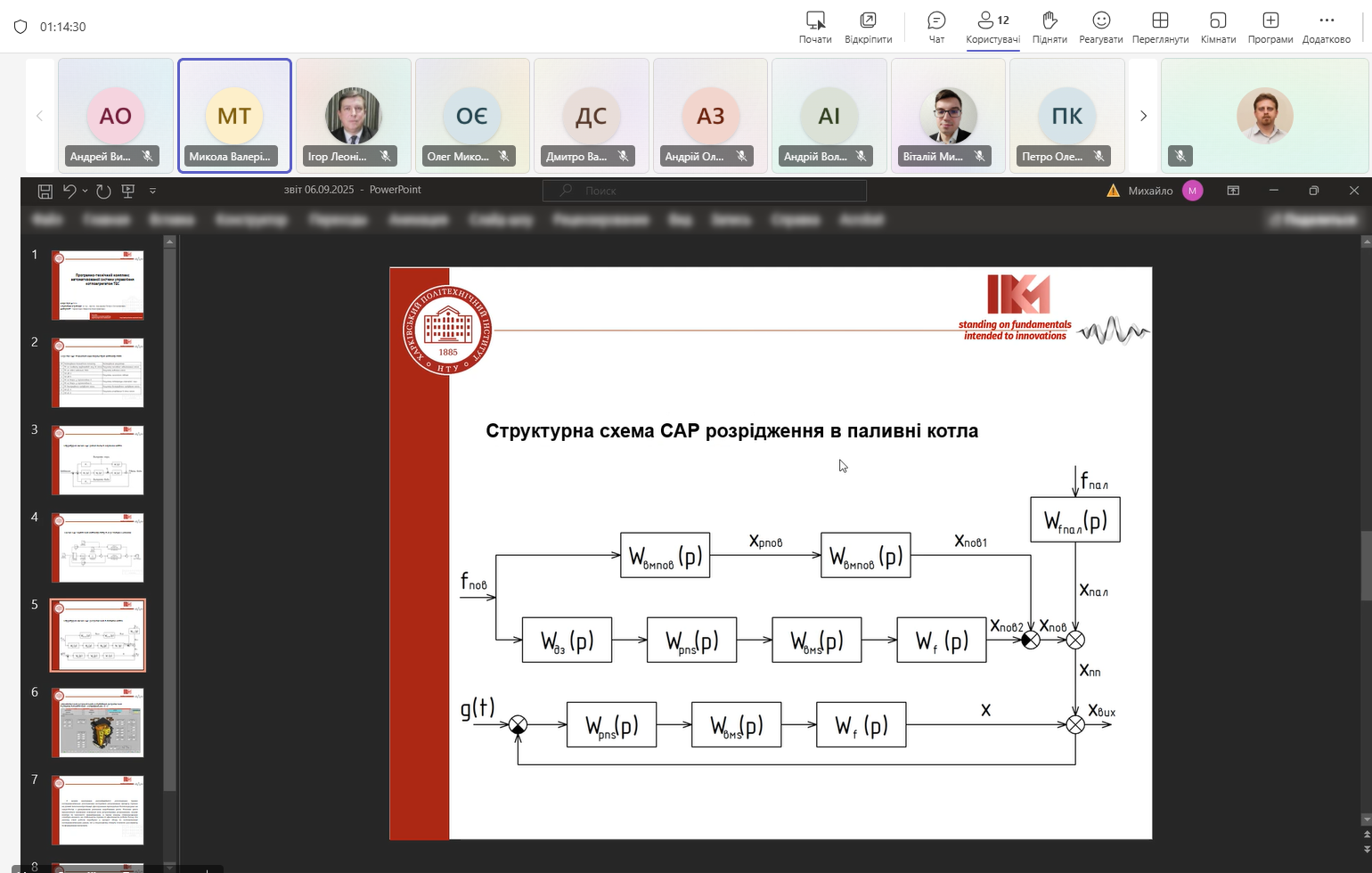The width and height of the screenshot is (1372, 873).
Task: Start the slide show from the beginning icon
Action: 128,191
